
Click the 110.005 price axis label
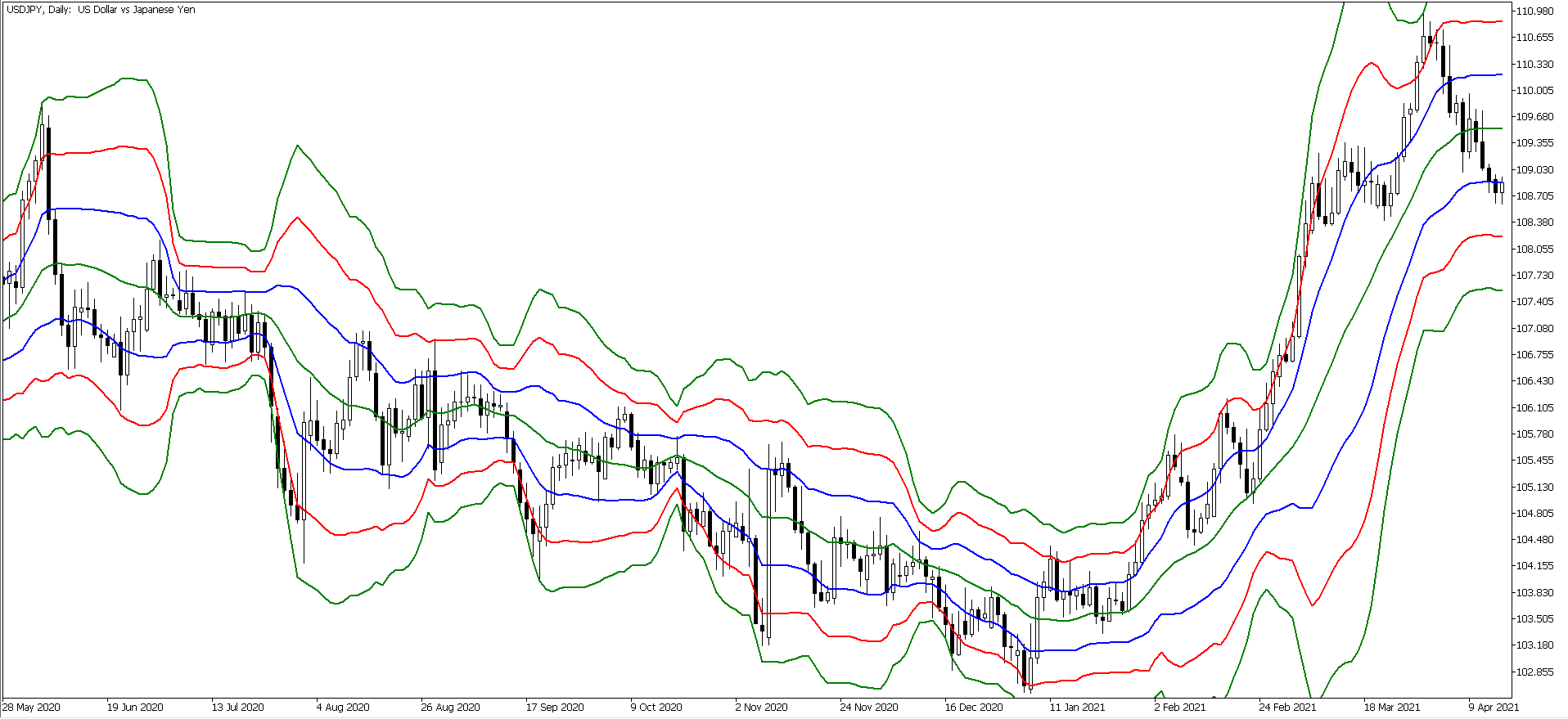[1534, 90]
